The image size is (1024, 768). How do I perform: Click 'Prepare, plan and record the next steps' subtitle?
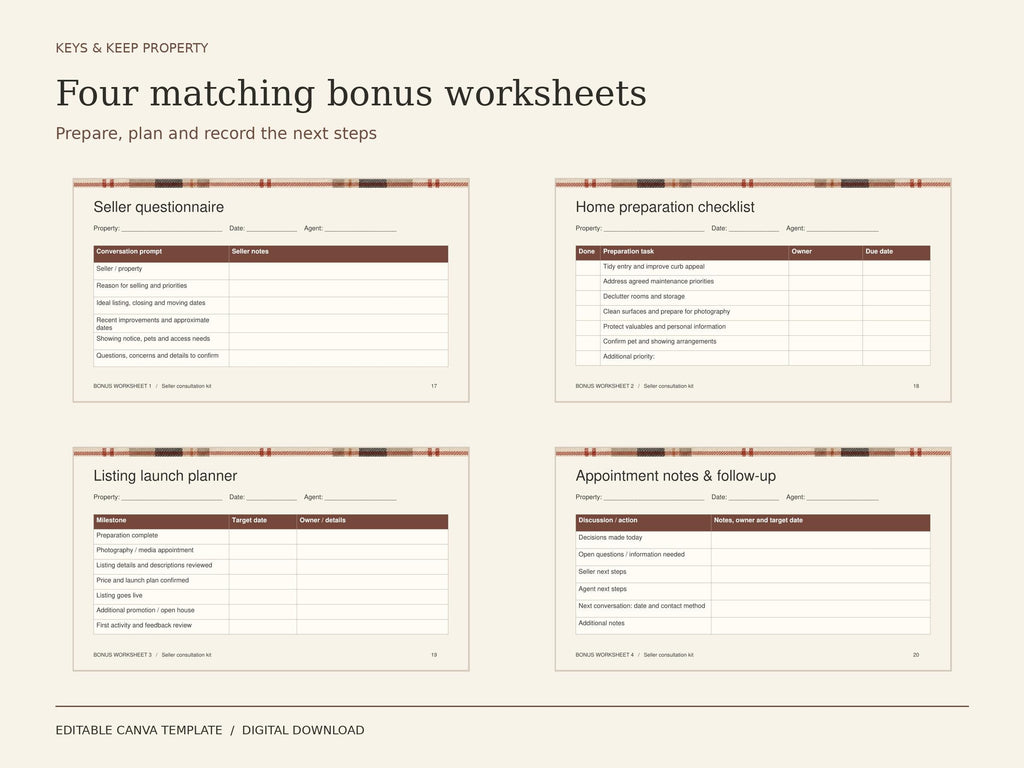(x=216, y=133)
